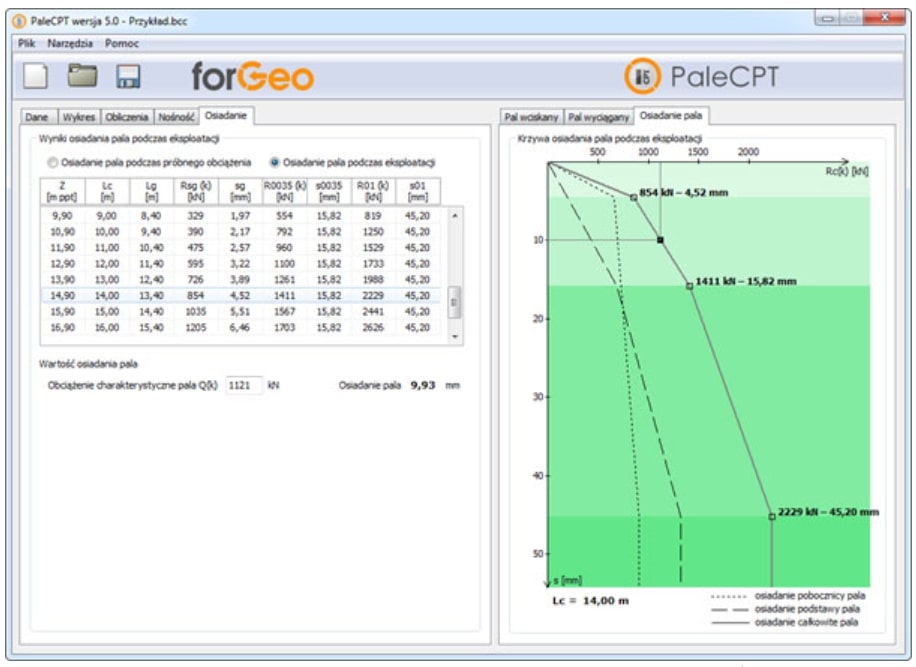Open the Pal wyciągany tab
The width and height of the screenshot is (916, 667).
pyautogui.click(x=600, y=117)
